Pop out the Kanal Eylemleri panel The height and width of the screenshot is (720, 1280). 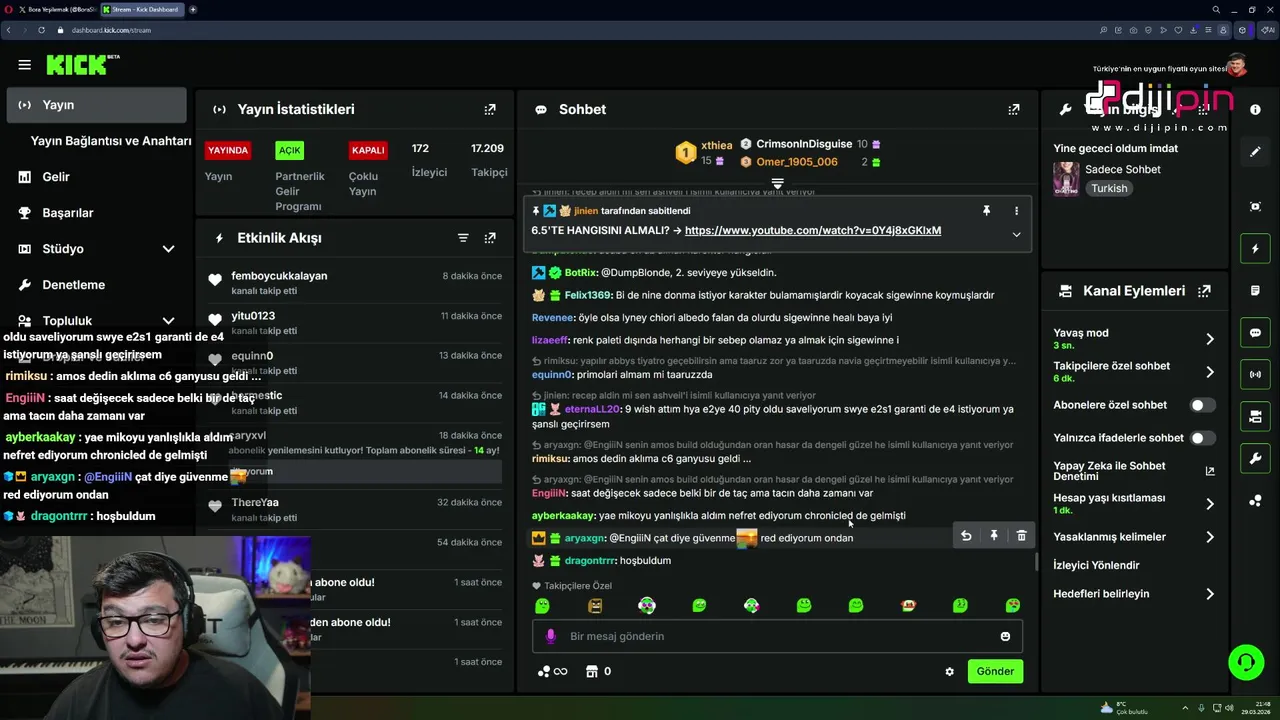(x=1204, y=291)
